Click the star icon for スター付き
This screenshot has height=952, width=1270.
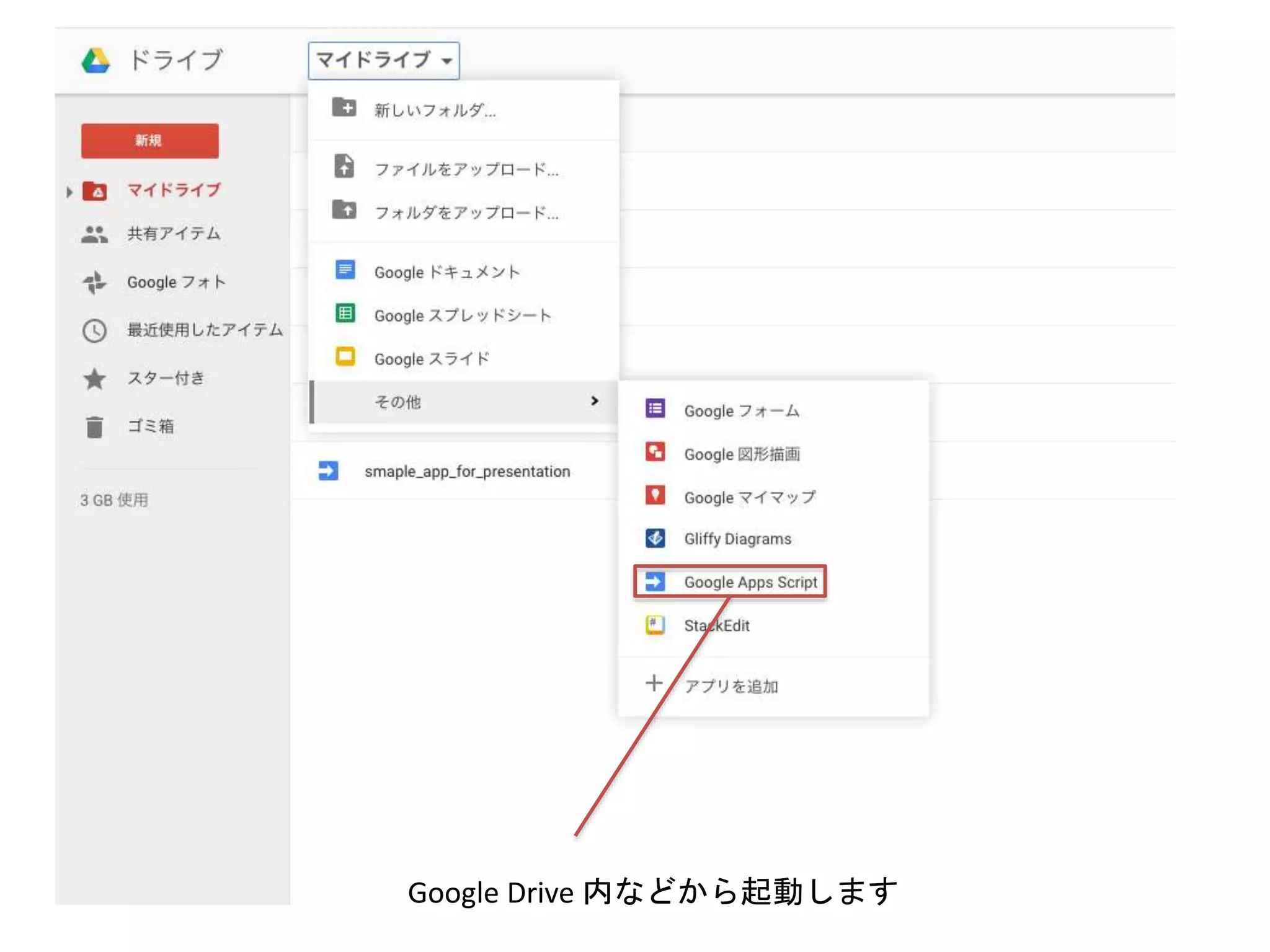tap(94, 379)
